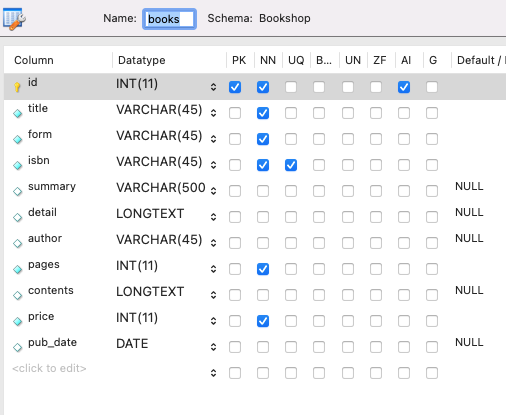Click the hollow diamond icon beside author
The height and width of the screenshot is (415, 506).
pyautogui.click(x=18, y=243)
